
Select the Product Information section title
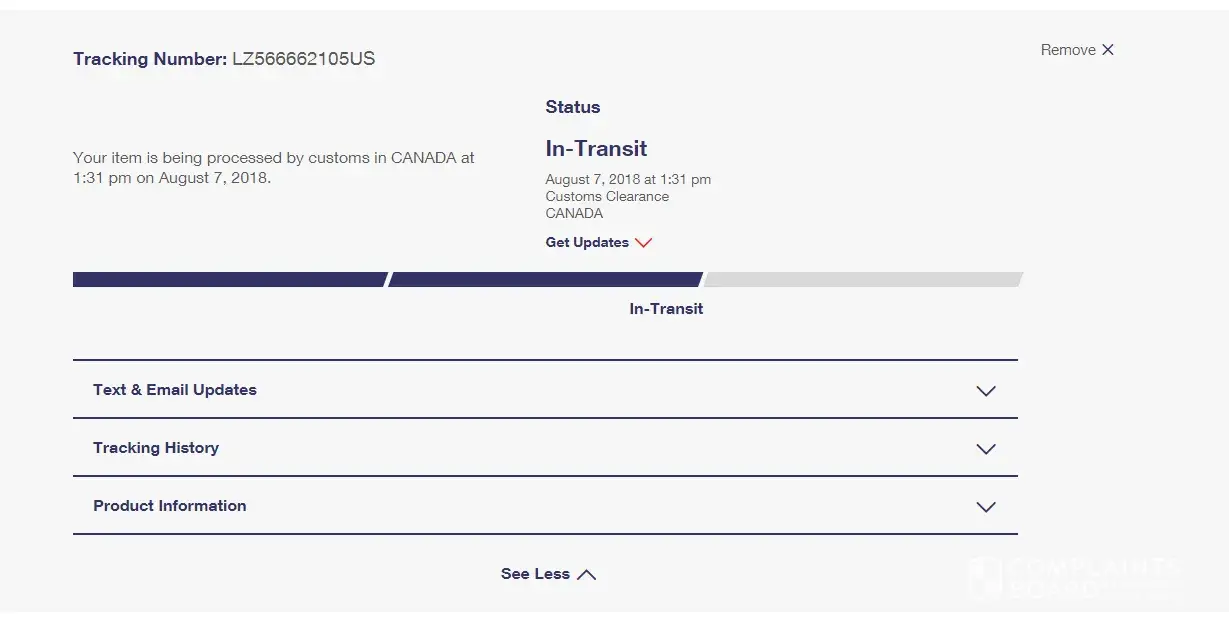(170, 506)
